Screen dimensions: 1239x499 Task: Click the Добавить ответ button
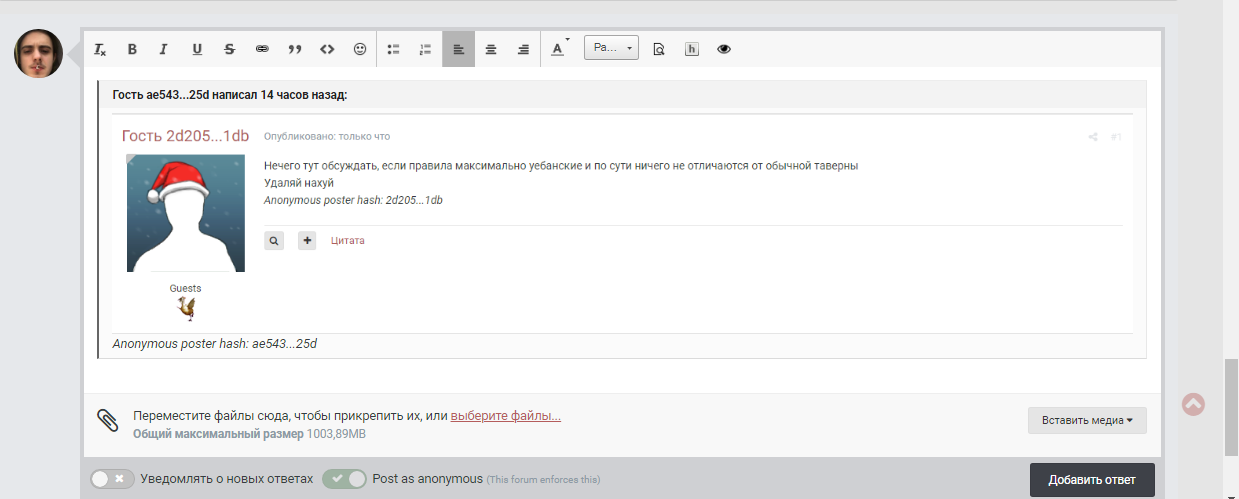coord(1091,480)
